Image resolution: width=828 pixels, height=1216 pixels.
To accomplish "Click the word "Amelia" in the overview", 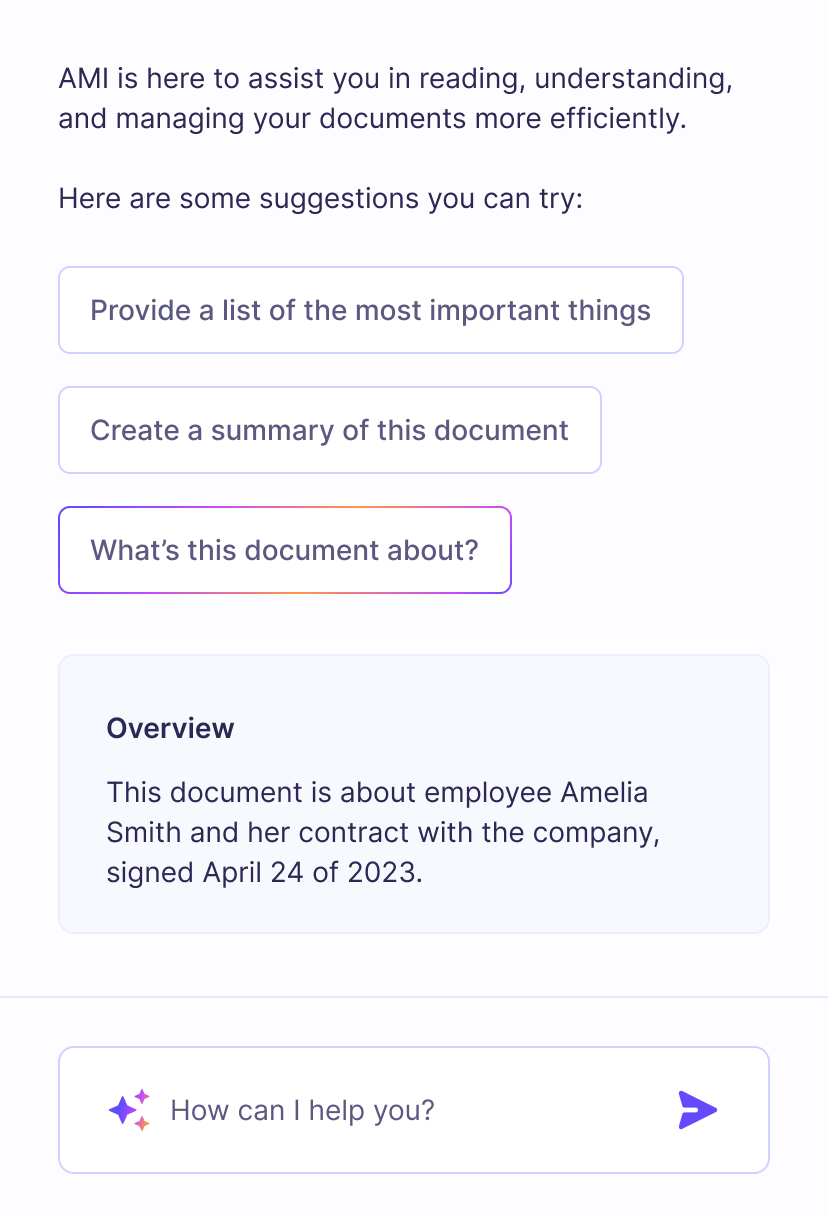I will (x=604, y=793).
